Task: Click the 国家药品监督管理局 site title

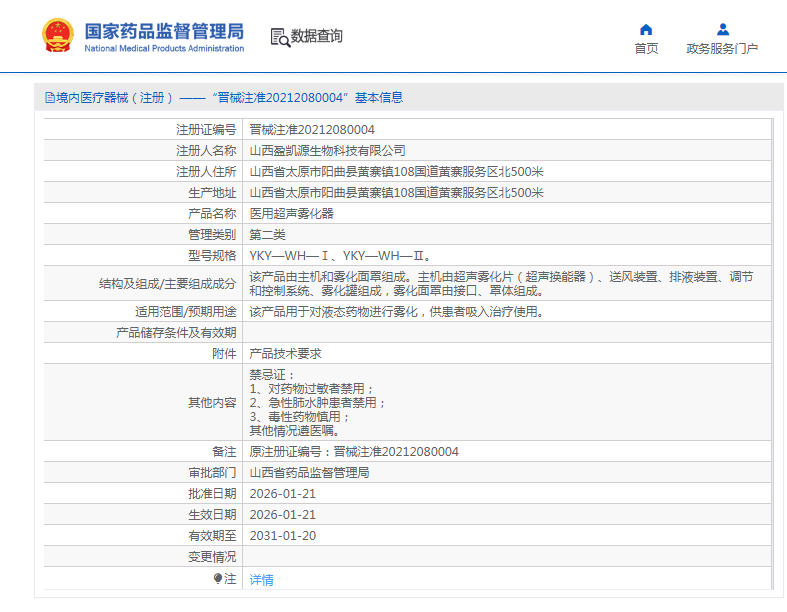Action: coord(164,29)
